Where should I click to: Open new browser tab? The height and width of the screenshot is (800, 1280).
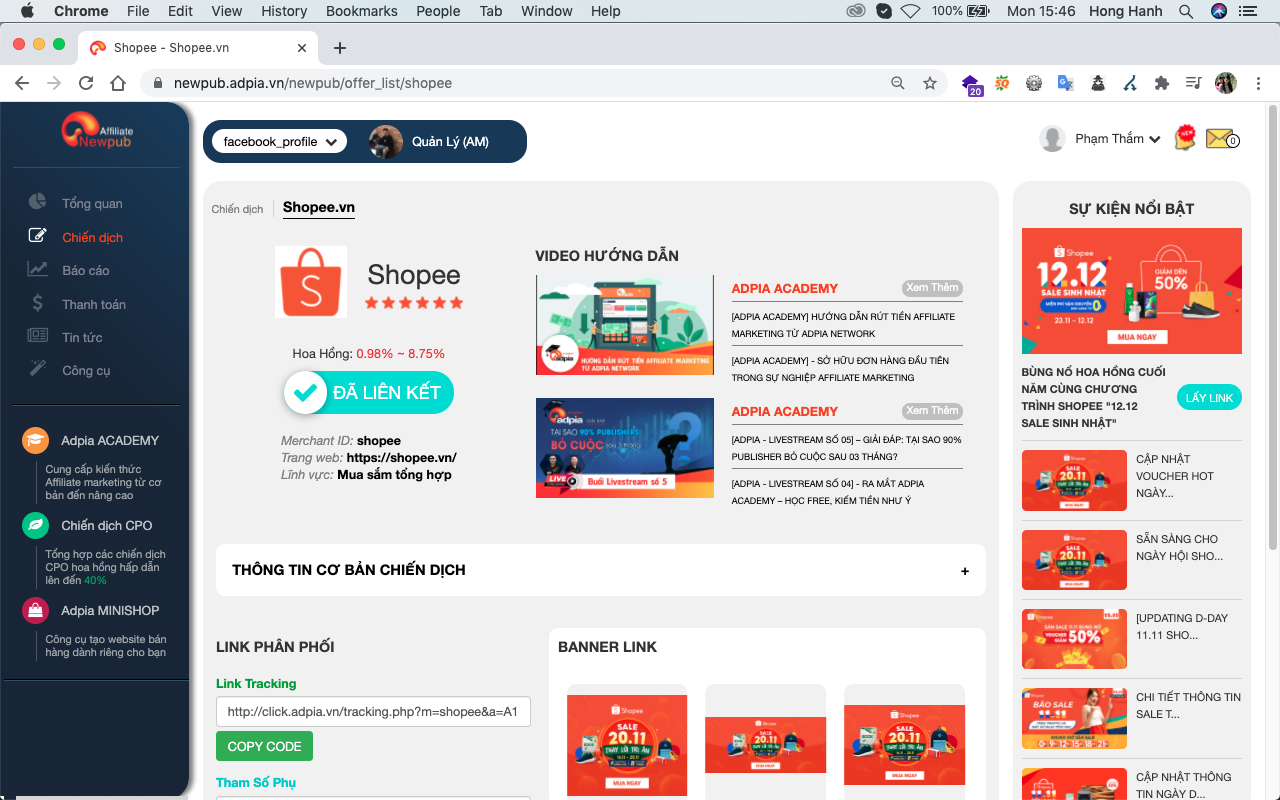[340, 47]
